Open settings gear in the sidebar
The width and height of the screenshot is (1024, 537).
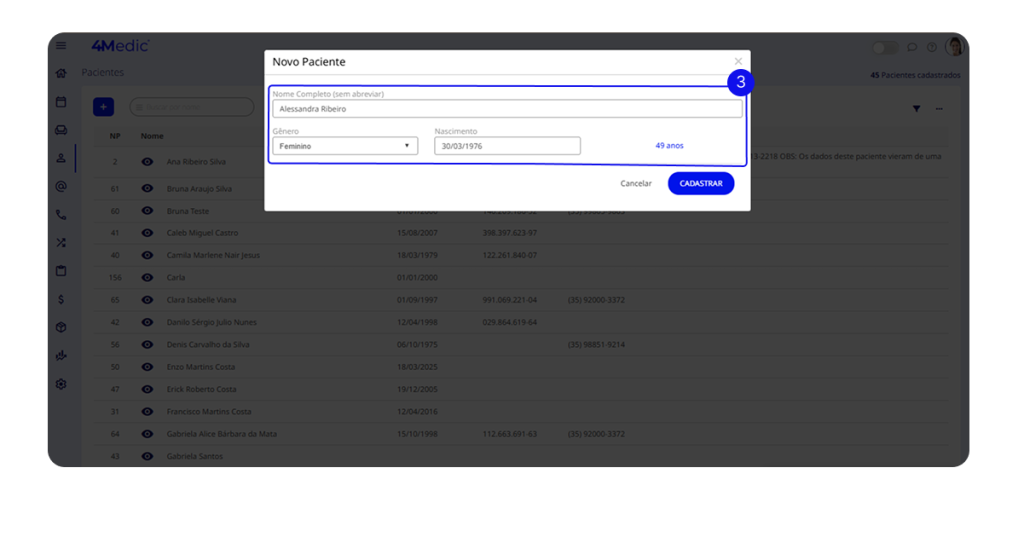61,384
